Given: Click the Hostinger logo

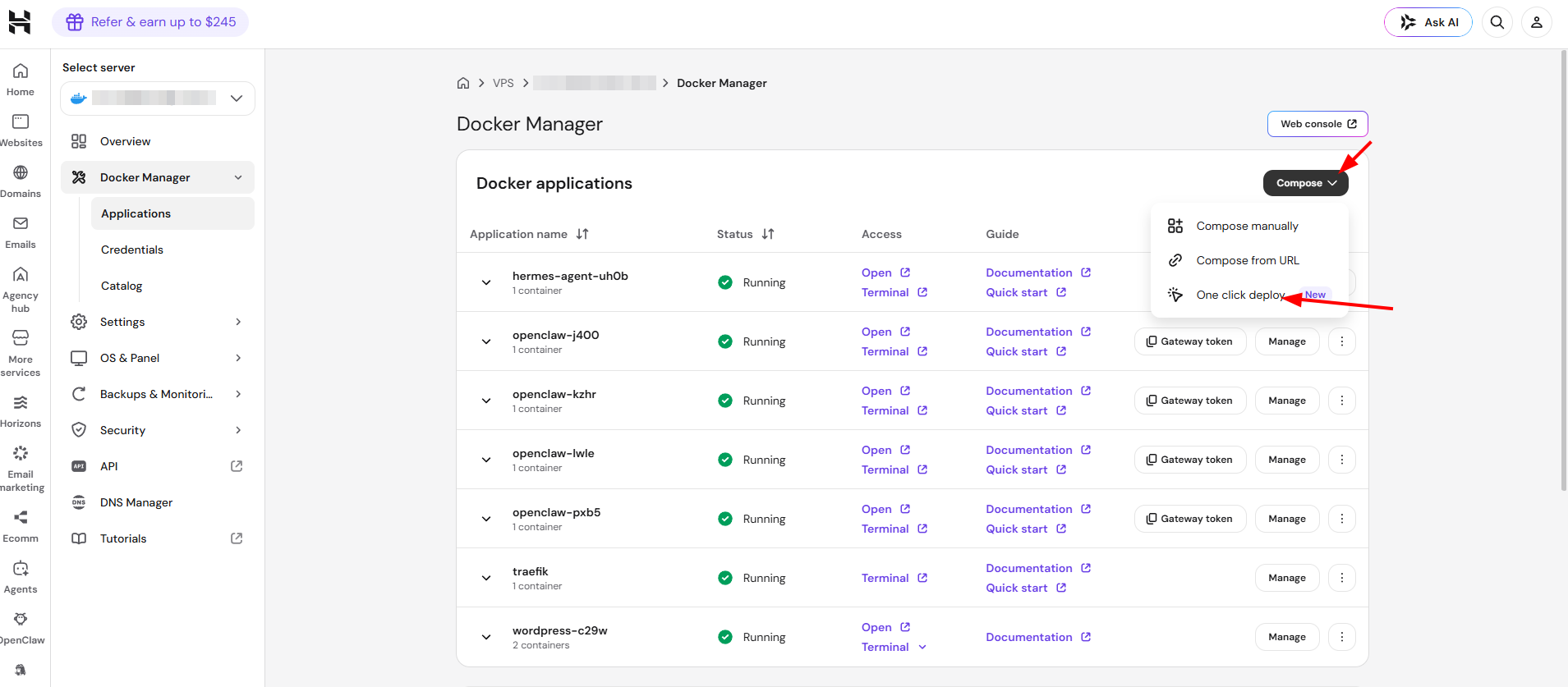Looking at the screenshot, I should click(20, 22).
